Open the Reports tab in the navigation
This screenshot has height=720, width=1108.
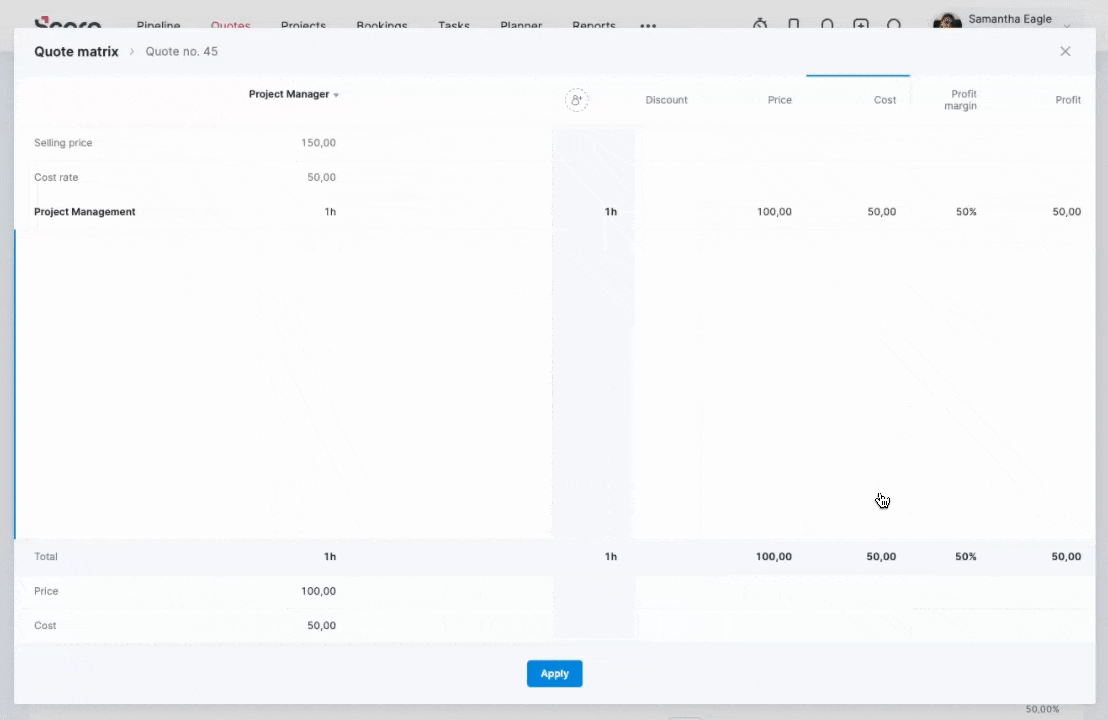pos(594,25)
